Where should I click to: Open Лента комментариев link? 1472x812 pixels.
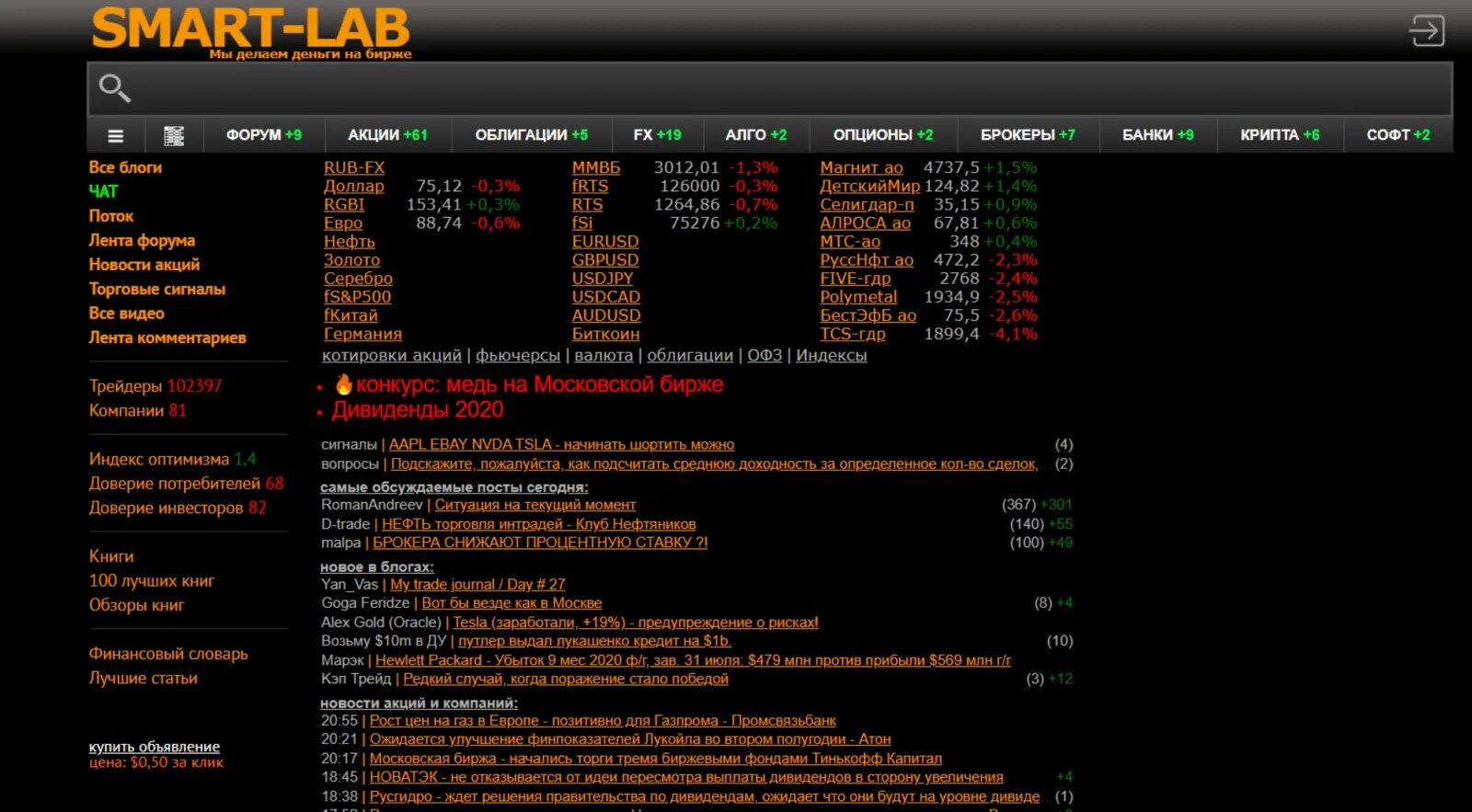[167, 337]
